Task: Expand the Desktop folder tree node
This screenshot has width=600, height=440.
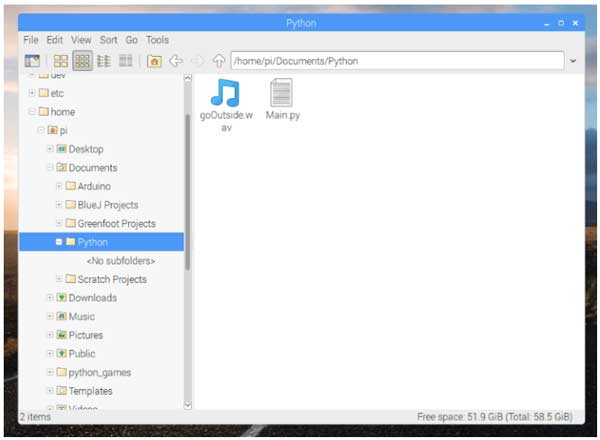Action: [50, 149]
